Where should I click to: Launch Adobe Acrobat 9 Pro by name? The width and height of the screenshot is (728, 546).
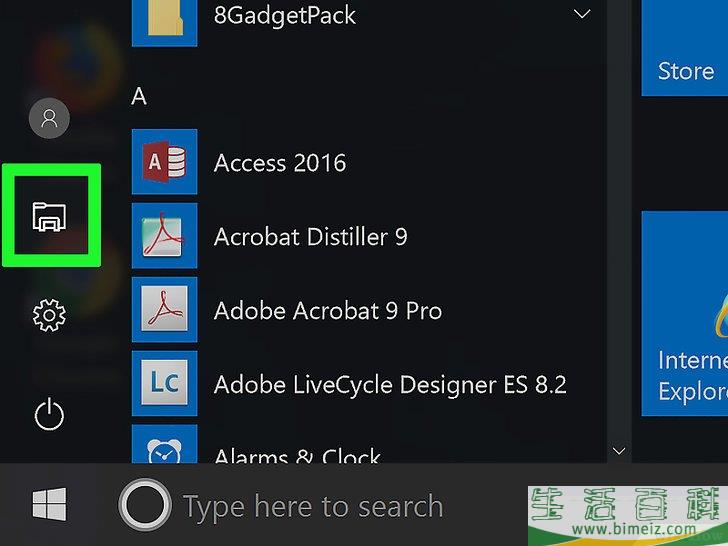click(328, 311)
